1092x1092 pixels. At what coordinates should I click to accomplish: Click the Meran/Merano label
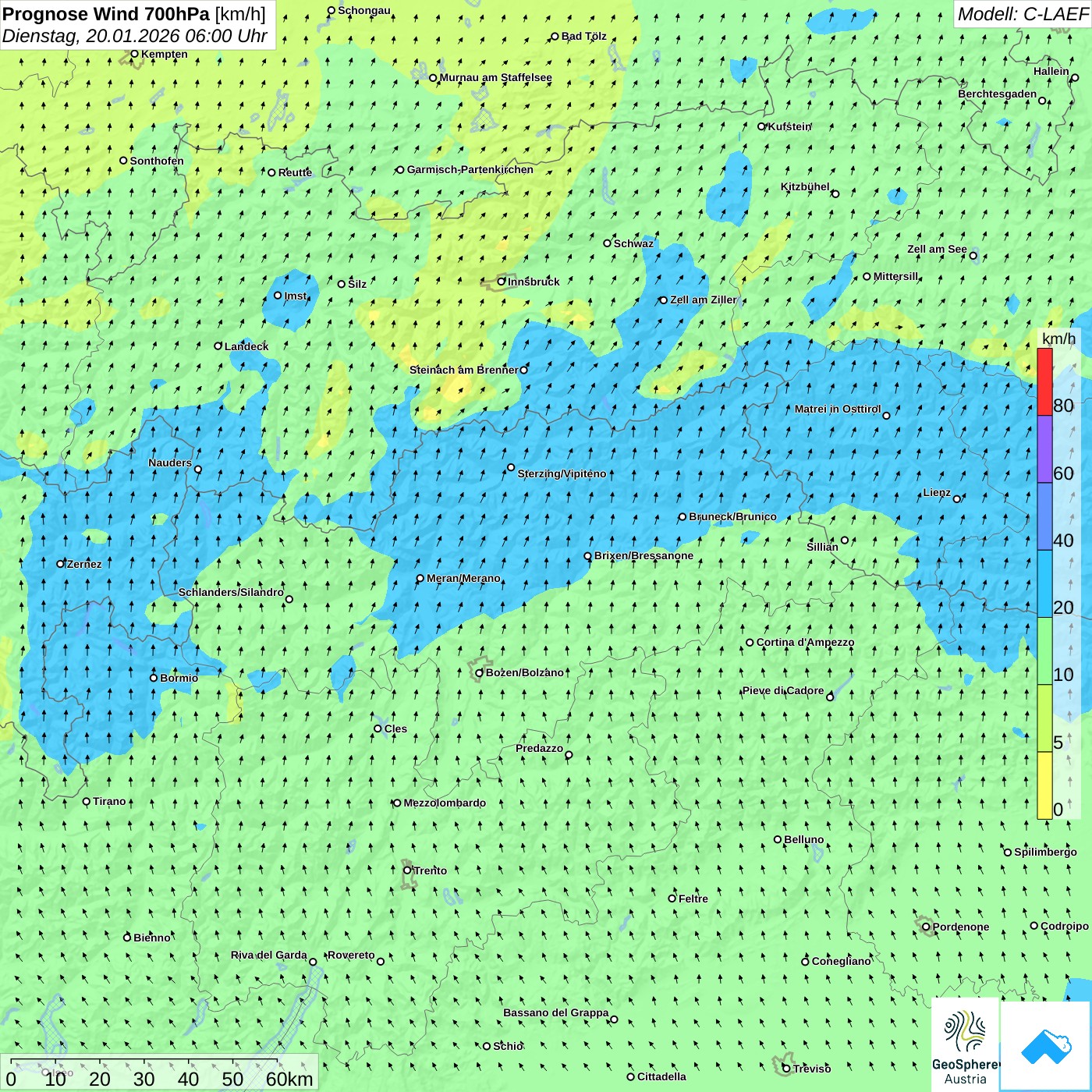pos(463,578)
